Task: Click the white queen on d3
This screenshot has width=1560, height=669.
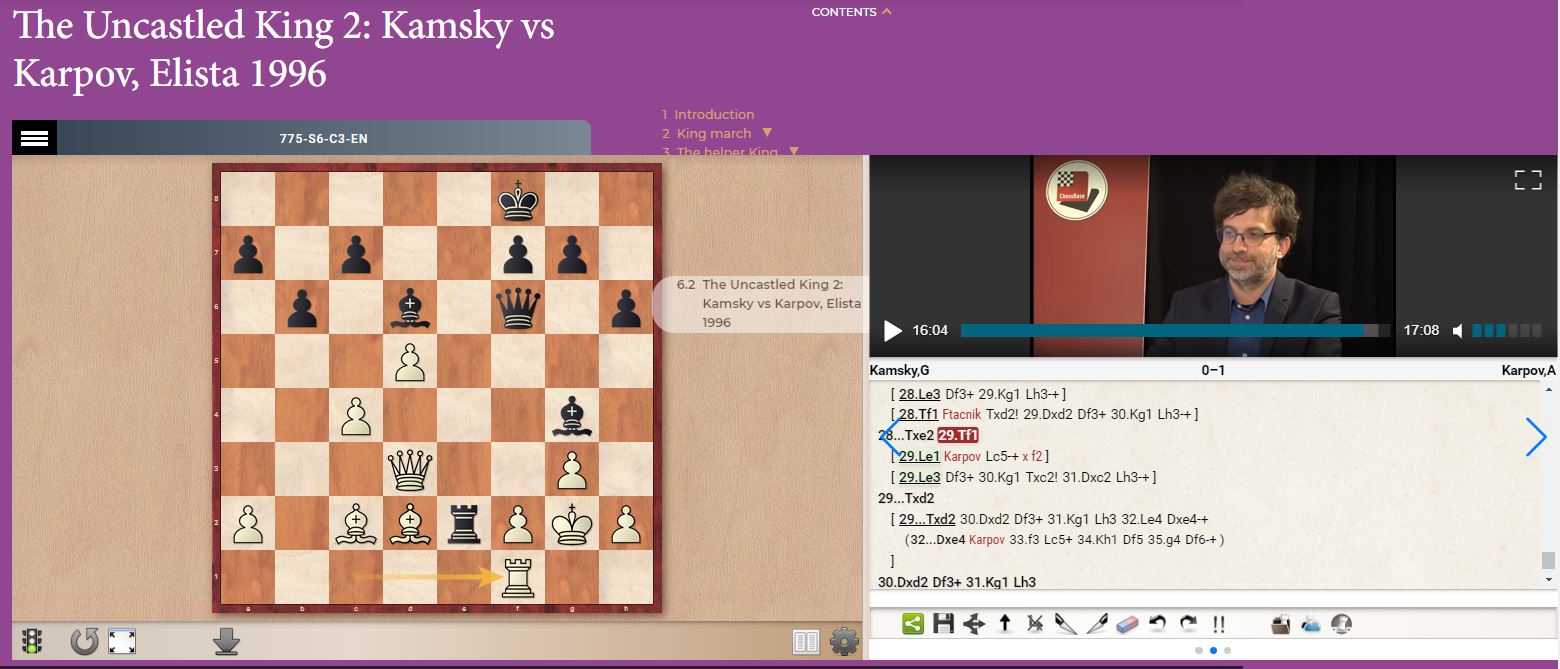Action: (x=410, y=469)
